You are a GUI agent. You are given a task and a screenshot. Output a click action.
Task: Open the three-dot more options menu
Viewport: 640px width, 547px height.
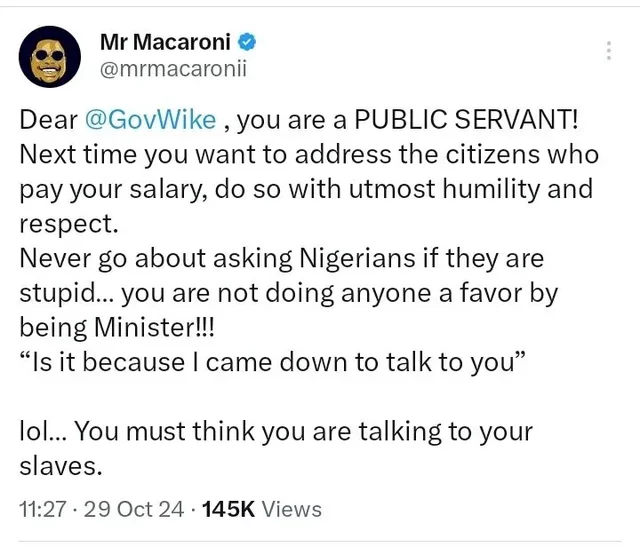point(609,50)
